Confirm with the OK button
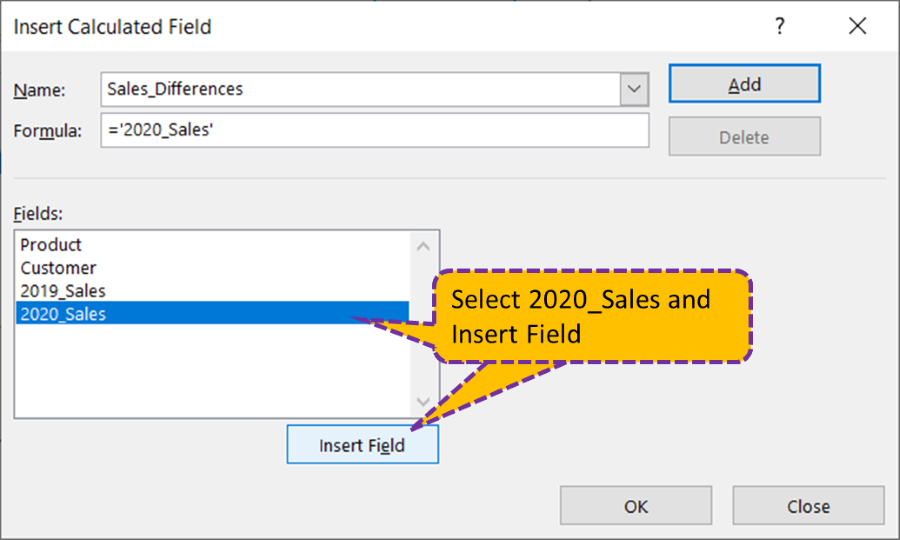Viewport: 900px width, 540px height. click(636, 506)
